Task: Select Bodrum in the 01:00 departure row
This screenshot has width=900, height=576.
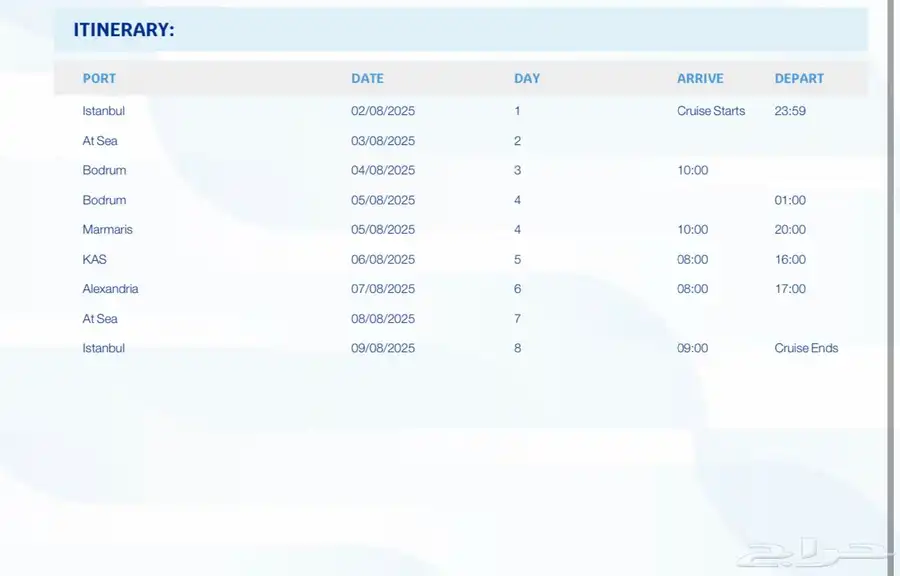Action: point(104,200)
